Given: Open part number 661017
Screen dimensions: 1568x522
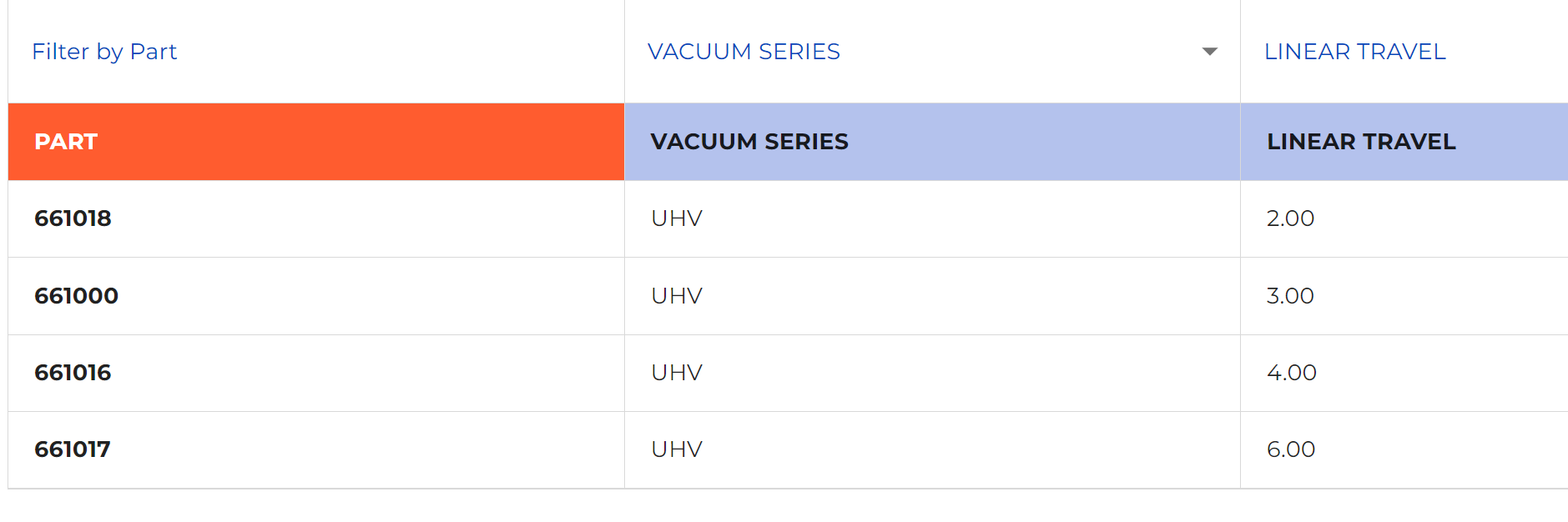Looking at the screenshot, I should click(x=73, y=449).
